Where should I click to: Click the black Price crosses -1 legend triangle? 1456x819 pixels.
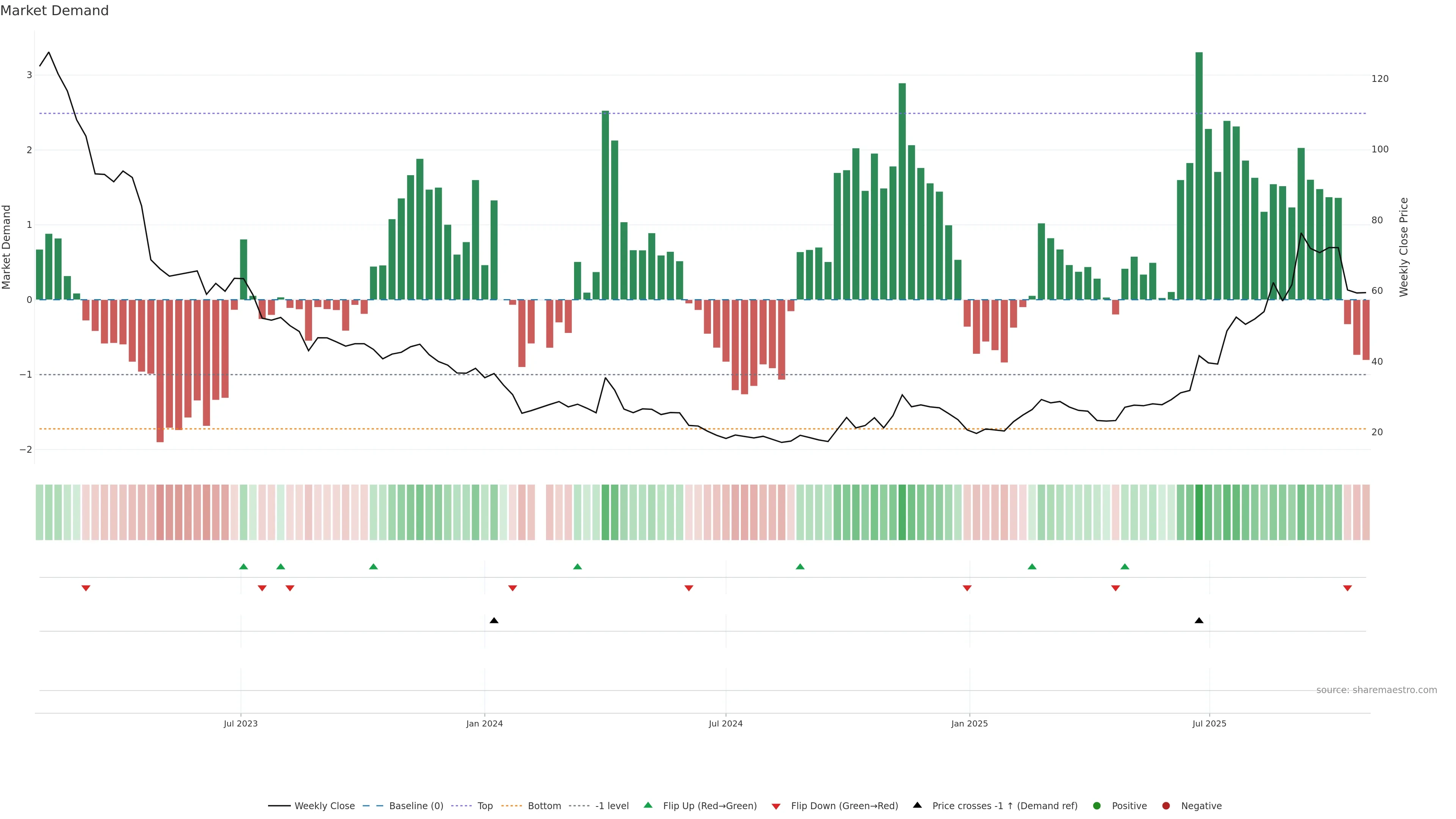(x=917, y=805)
